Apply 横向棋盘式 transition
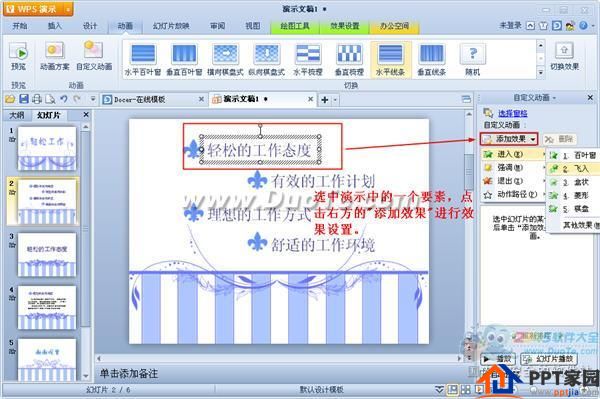 [x=225, y=59]
